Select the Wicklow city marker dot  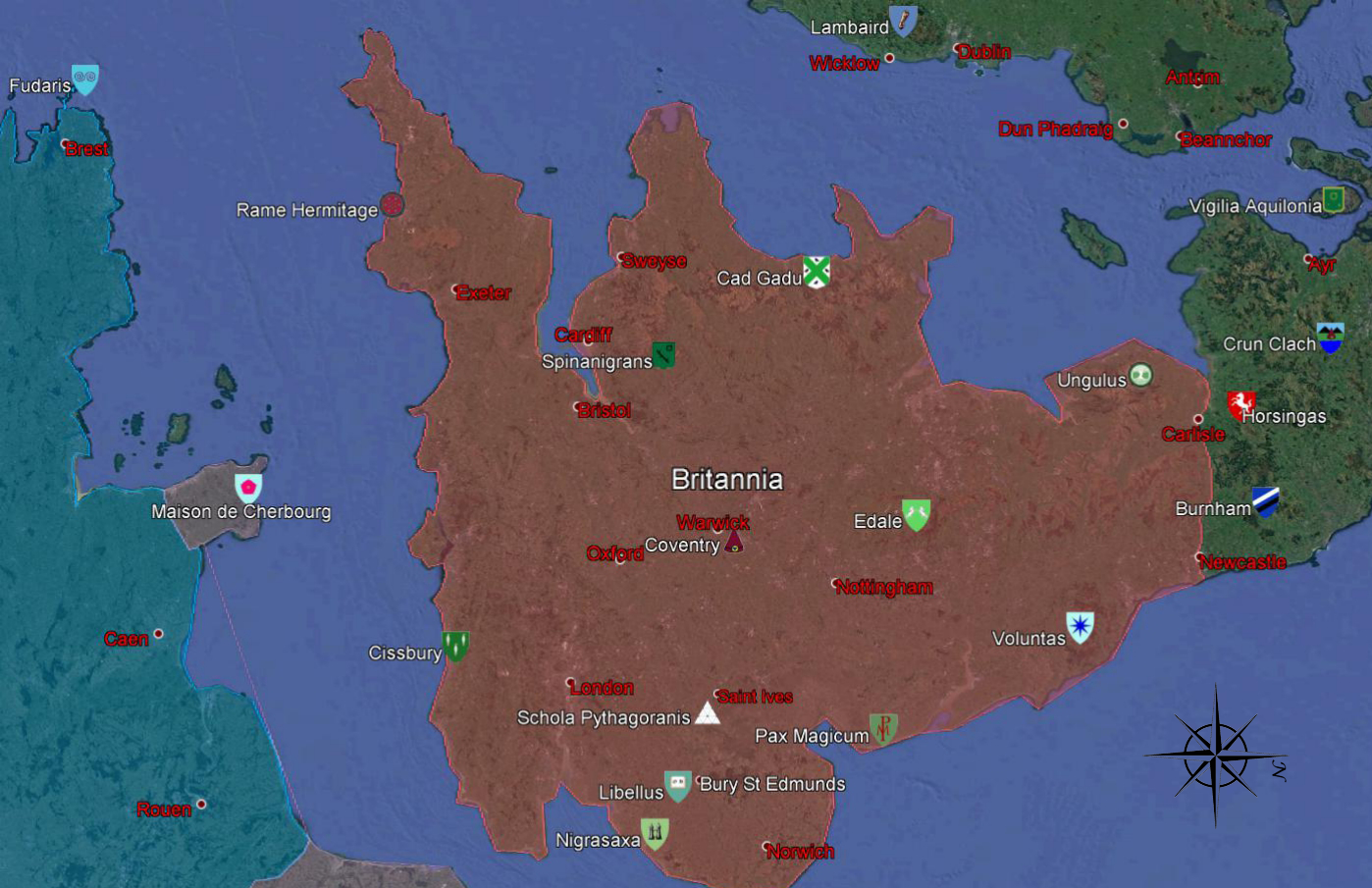(890, 58)
